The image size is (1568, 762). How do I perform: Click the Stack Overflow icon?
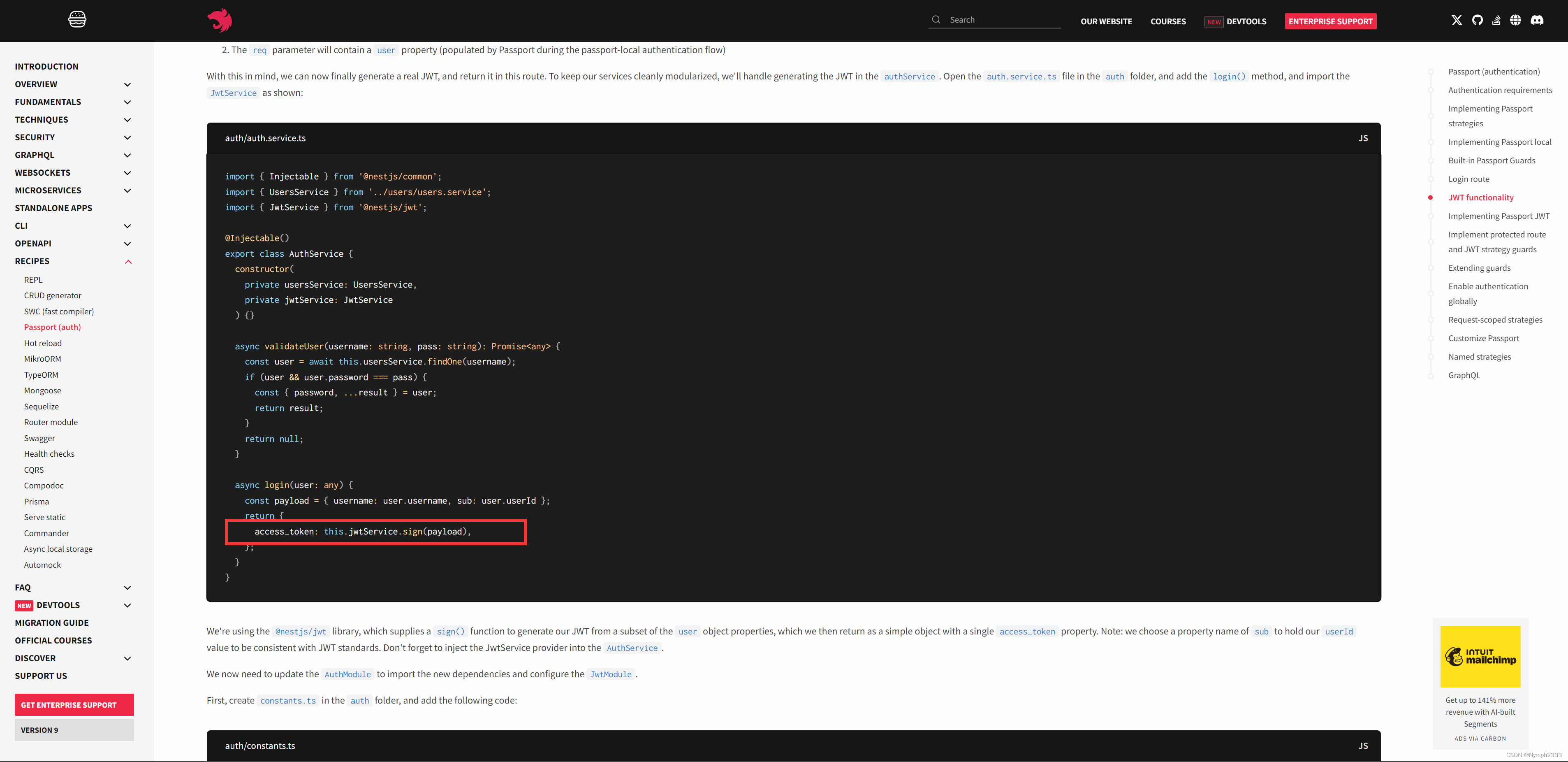1496,20
